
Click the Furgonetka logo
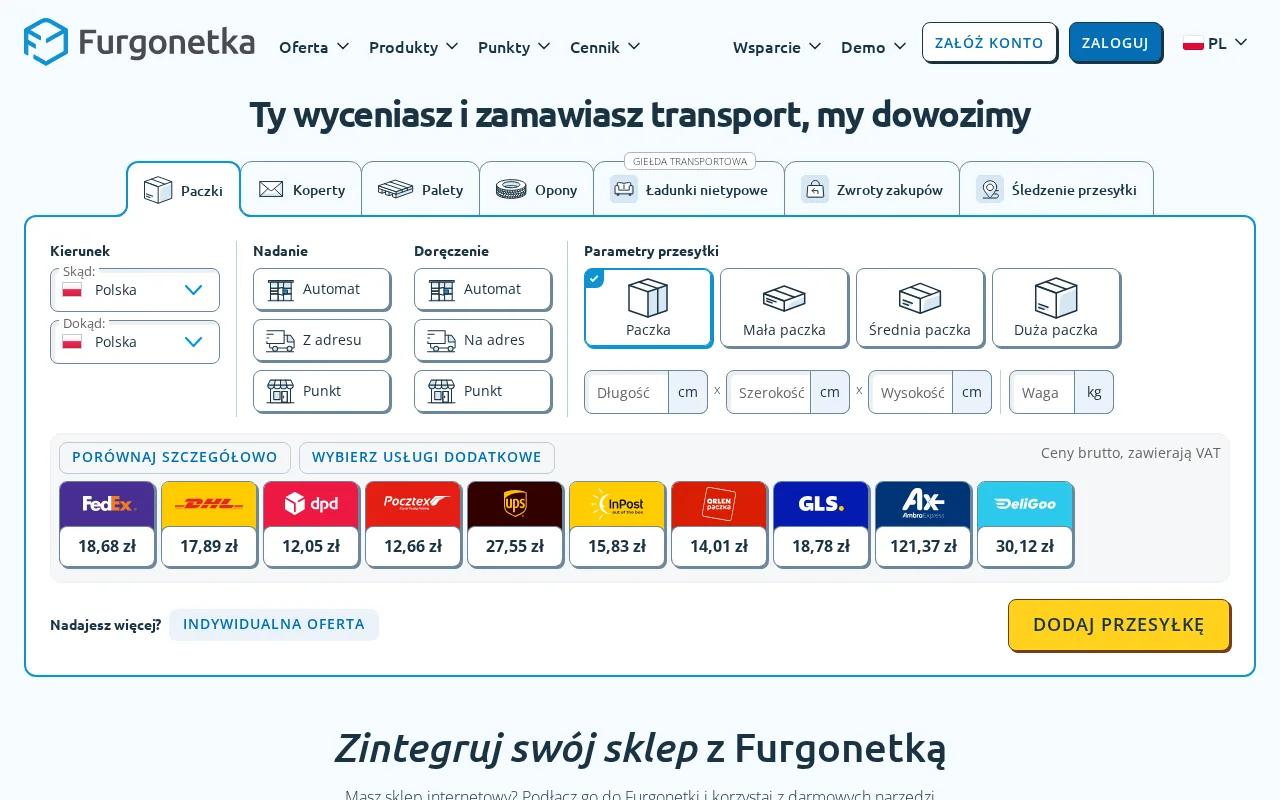click(140, 42)
